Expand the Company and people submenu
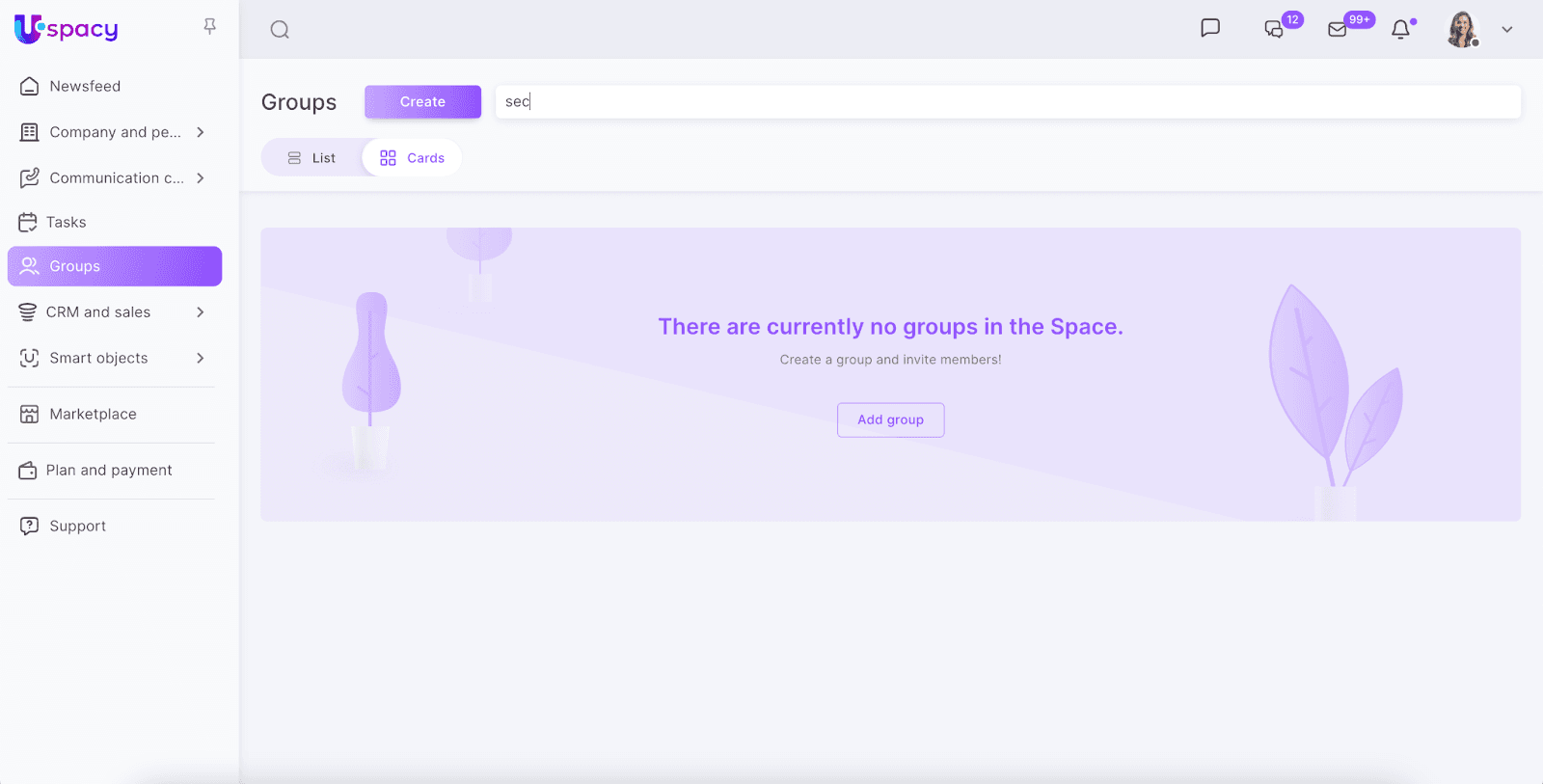1543x784 pixels. click(x=201, y=132)
